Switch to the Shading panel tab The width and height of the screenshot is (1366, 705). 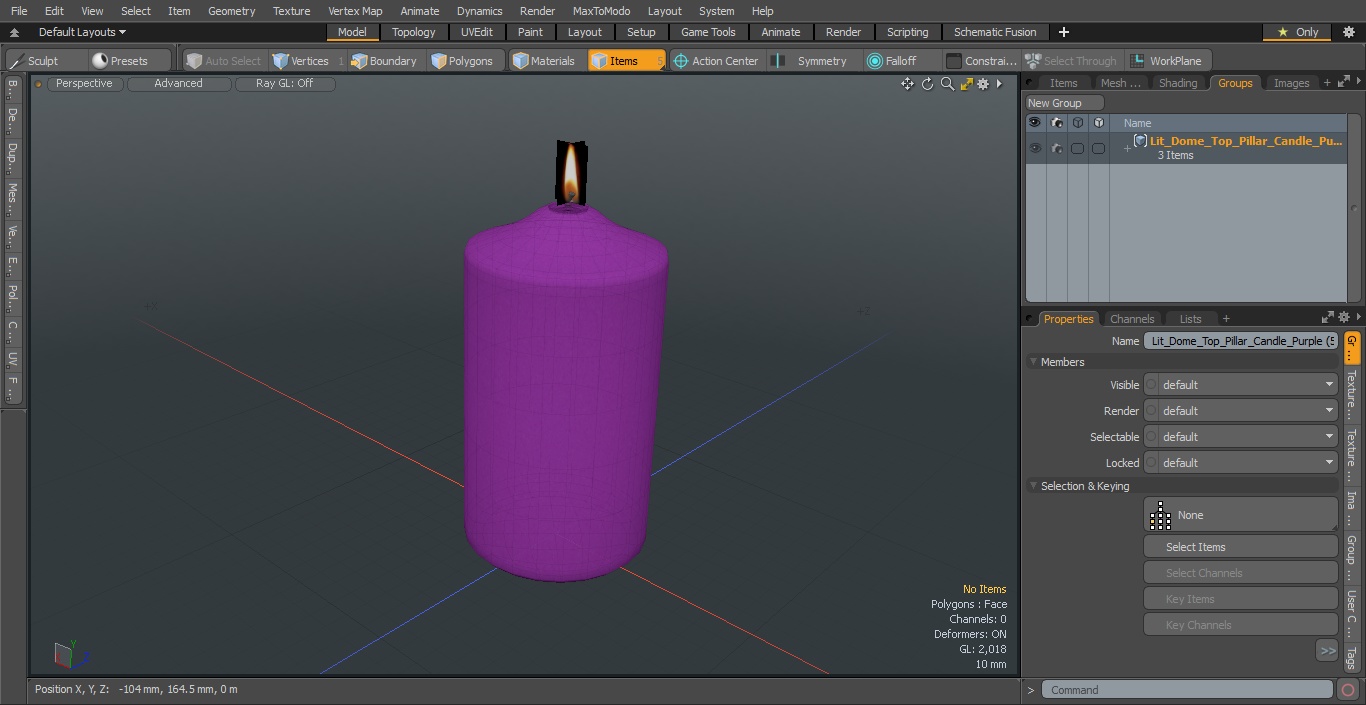pos(1178,83)
